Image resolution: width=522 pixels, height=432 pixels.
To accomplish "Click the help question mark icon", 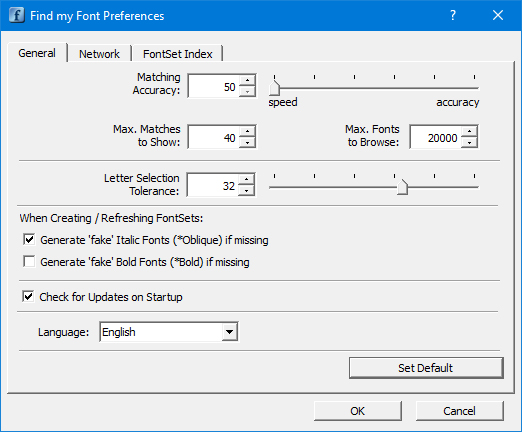I will tap(453, 15).
